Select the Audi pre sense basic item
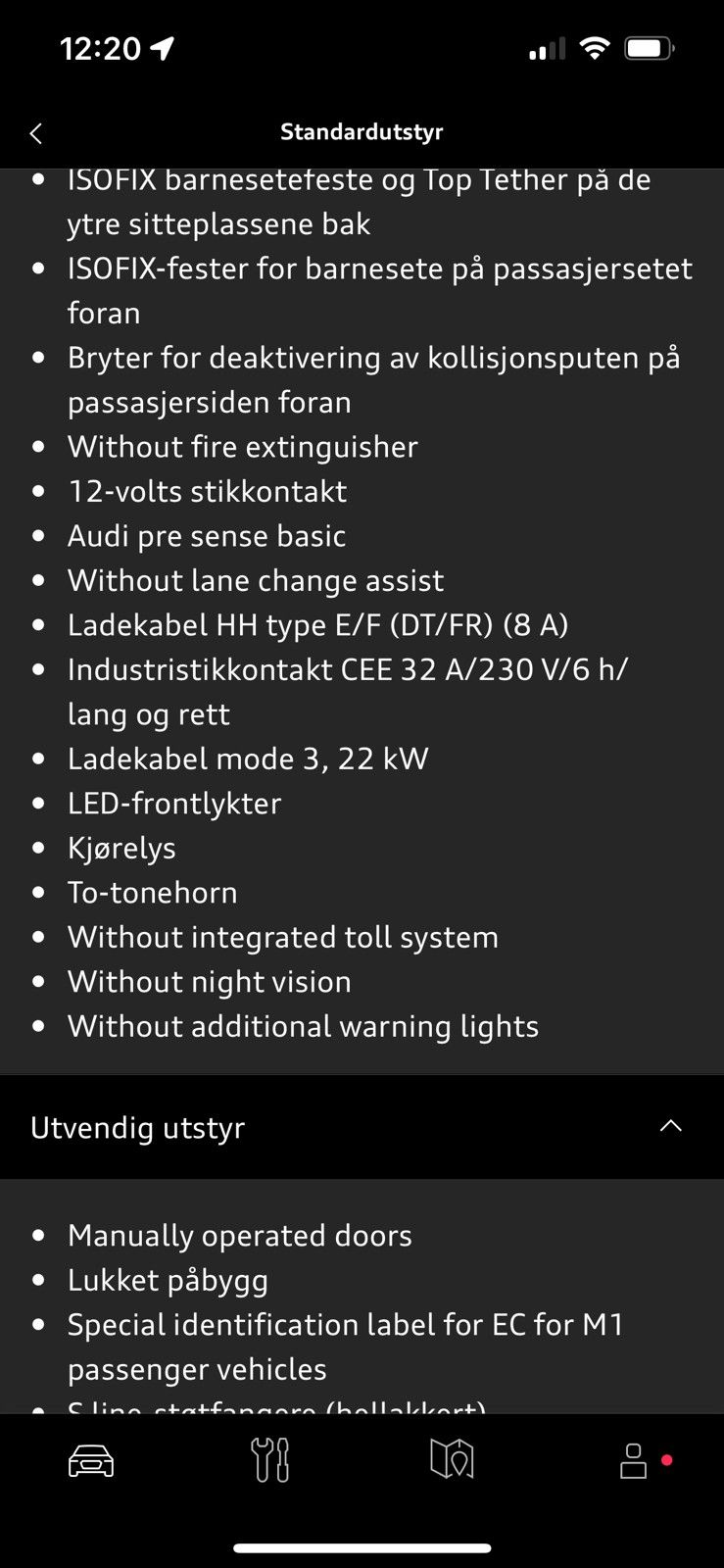 (x=207, y=536)
